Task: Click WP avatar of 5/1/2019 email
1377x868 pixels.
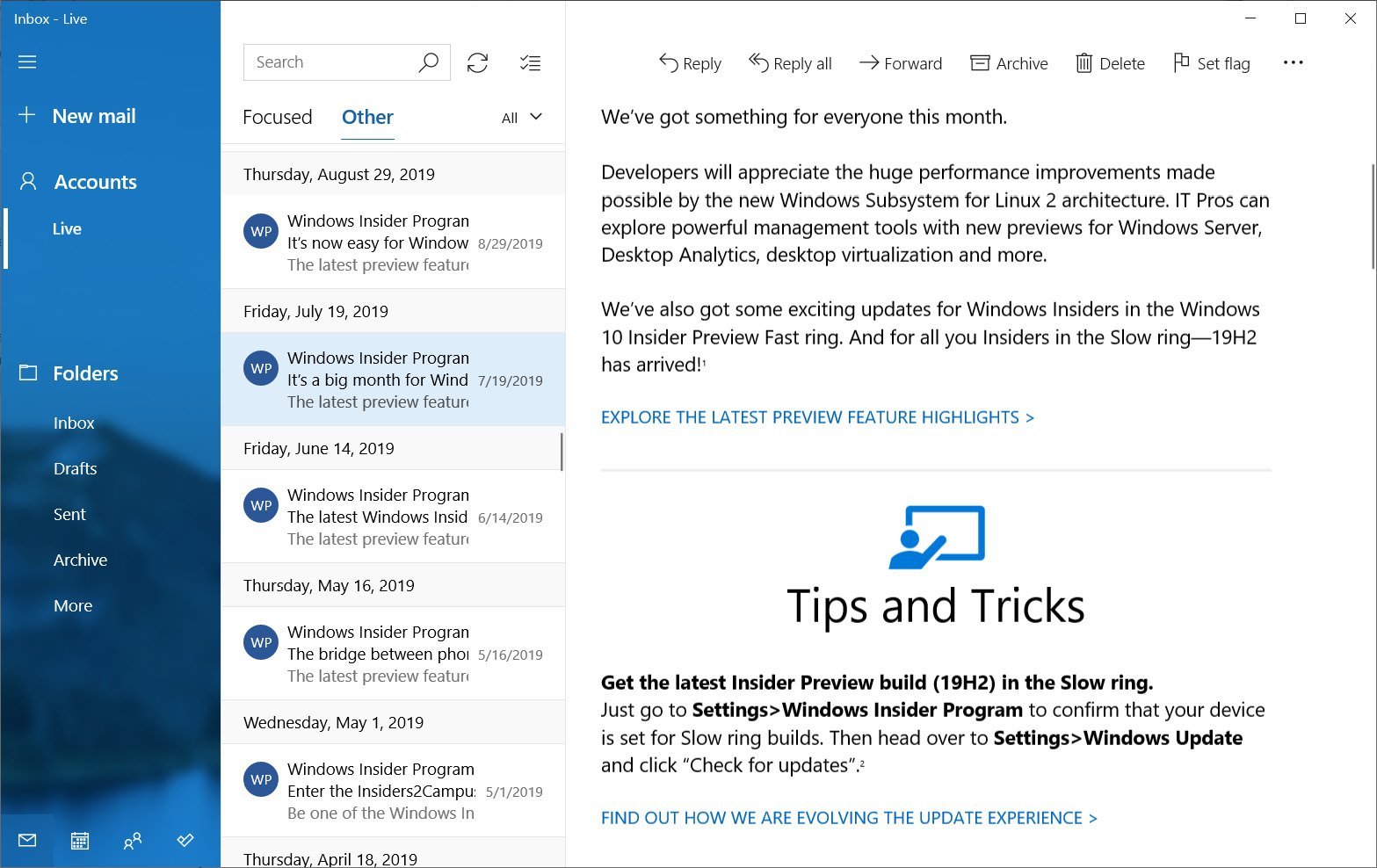Action: click(261, 780)
